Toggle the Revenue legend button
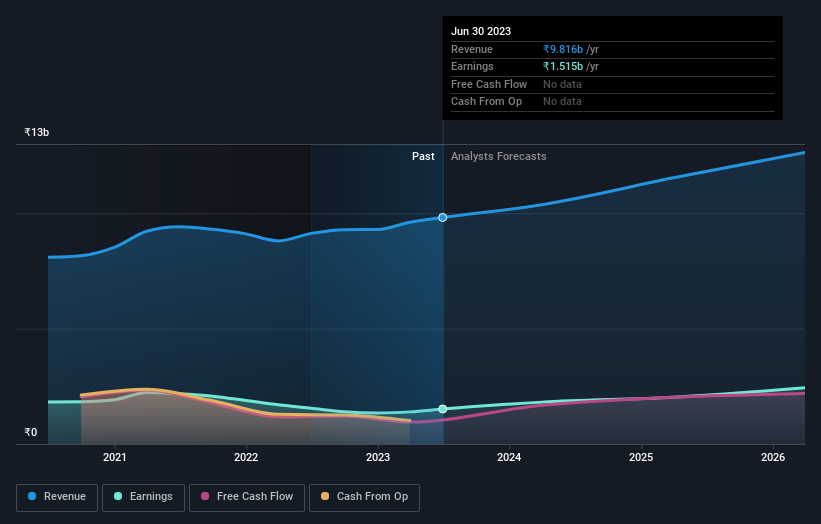The width and height of the screenshot is (821, 524). coord(57,497)
